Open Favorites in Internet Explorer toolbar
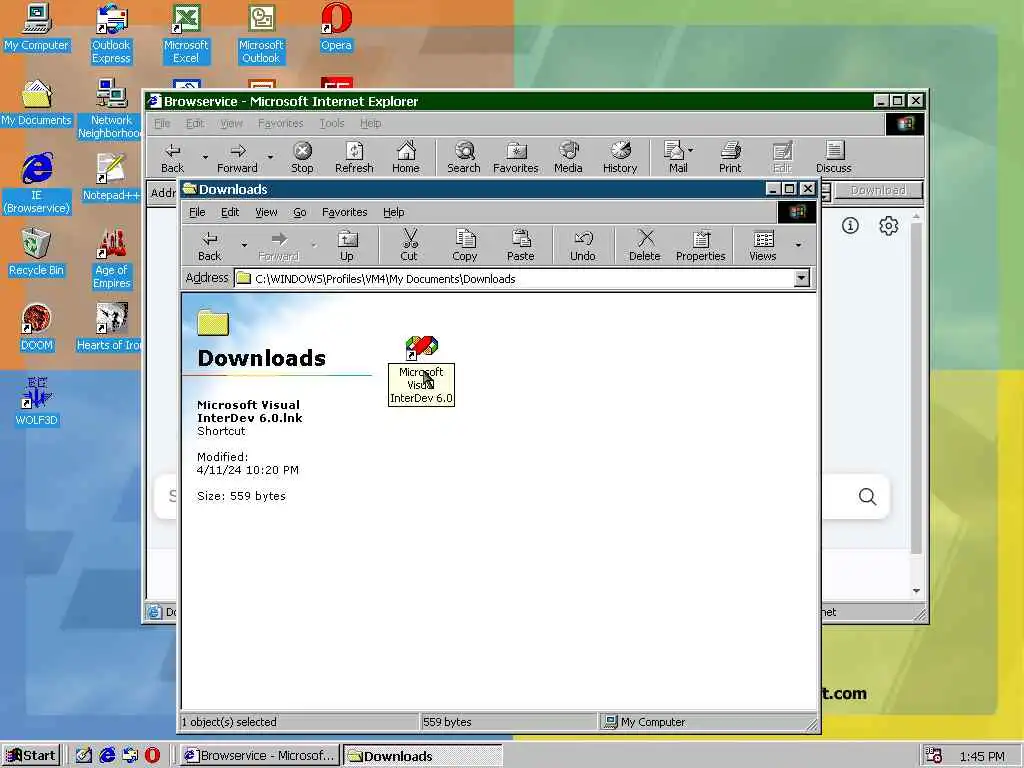Viewport: 1024px width, 768px height. click(516, 157)
